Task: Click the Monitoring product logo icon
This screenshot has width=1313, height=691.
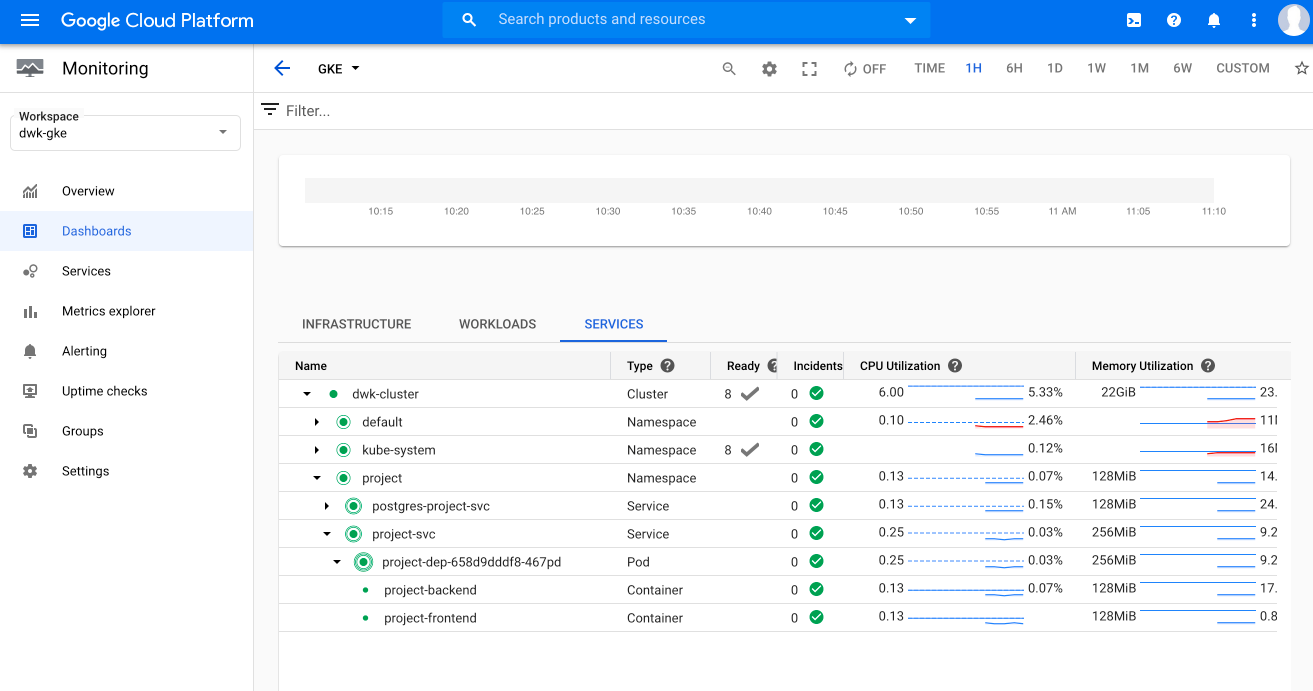Action: [30, 68]
